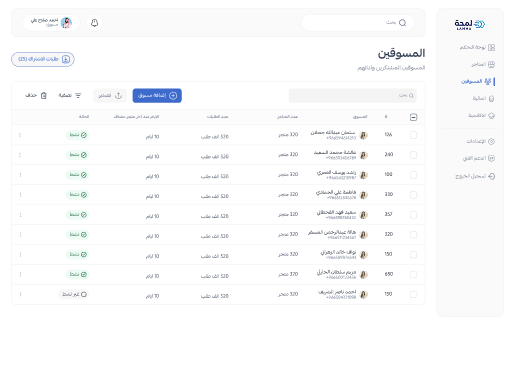Focus the table بحث search field
This screenshot has height=365, width=512.
353,96
